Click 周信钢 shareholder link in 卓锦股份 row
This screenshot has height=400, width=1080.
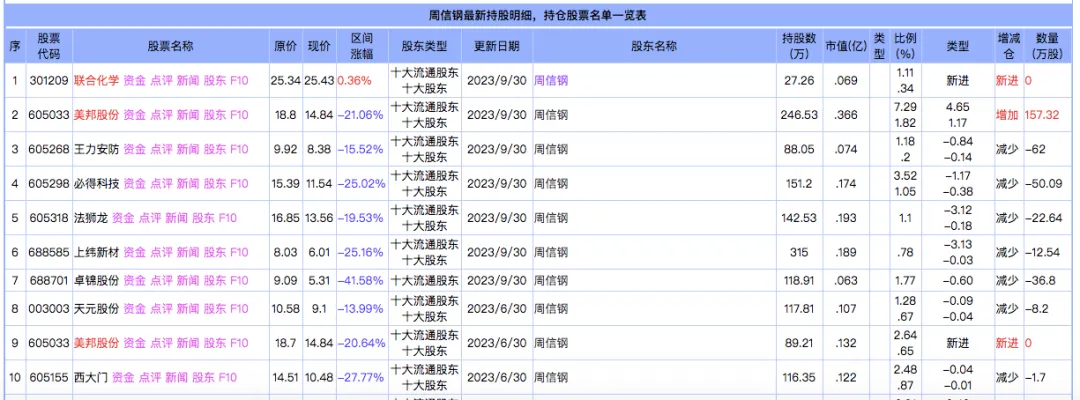[551, 280]
